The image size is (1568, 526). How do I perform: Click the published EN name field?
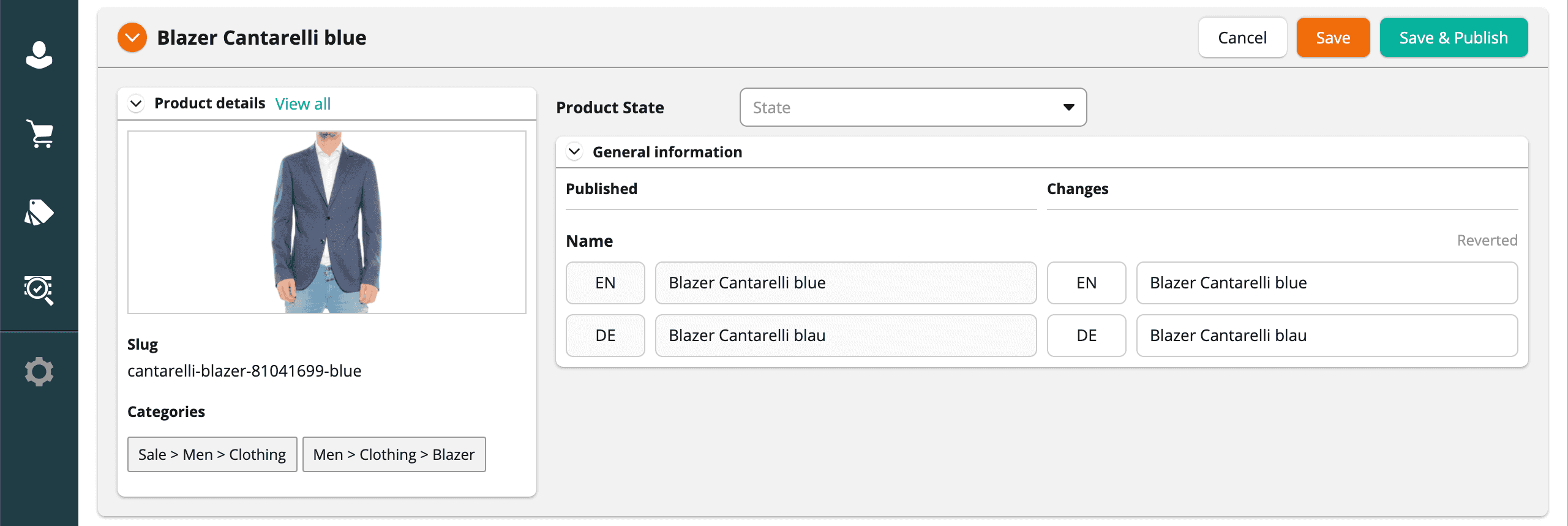845,283
